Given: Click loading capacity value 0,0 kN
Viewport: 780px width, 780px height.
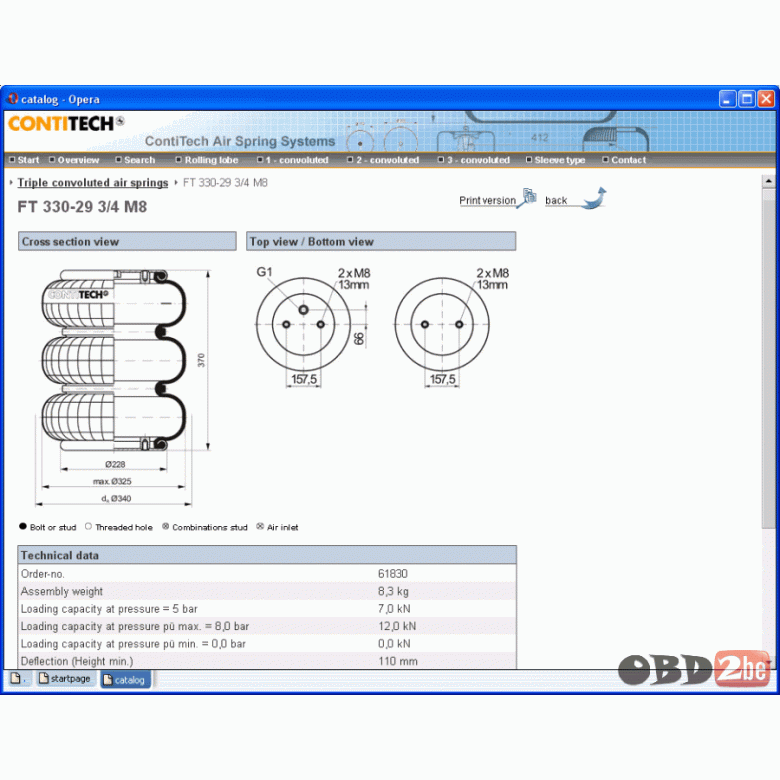Looking at the screenshot, I should pos(394,644).
